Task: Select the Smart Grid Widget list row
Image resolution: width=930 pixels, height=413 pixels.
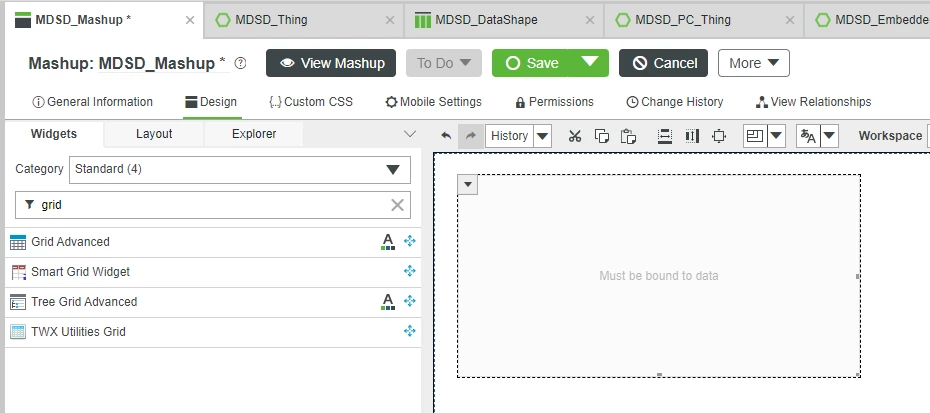Action: point(212,272)
